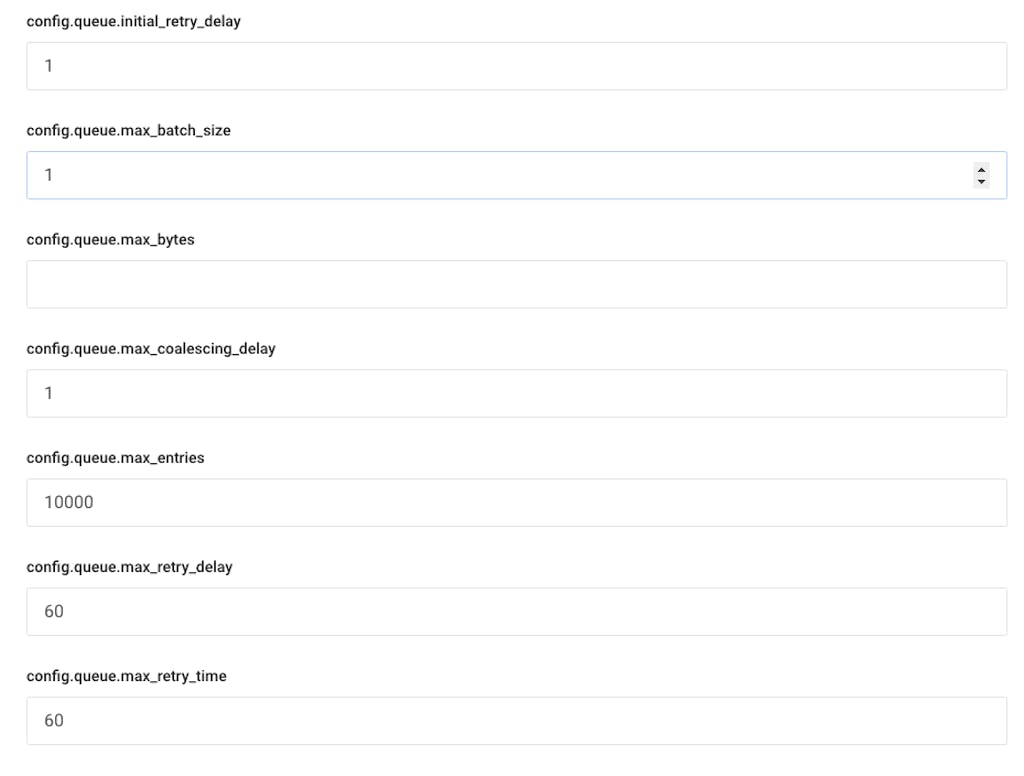Click the max_entries input field
The height and width of the screenshot is (776, 1024).
coord(516,502)
